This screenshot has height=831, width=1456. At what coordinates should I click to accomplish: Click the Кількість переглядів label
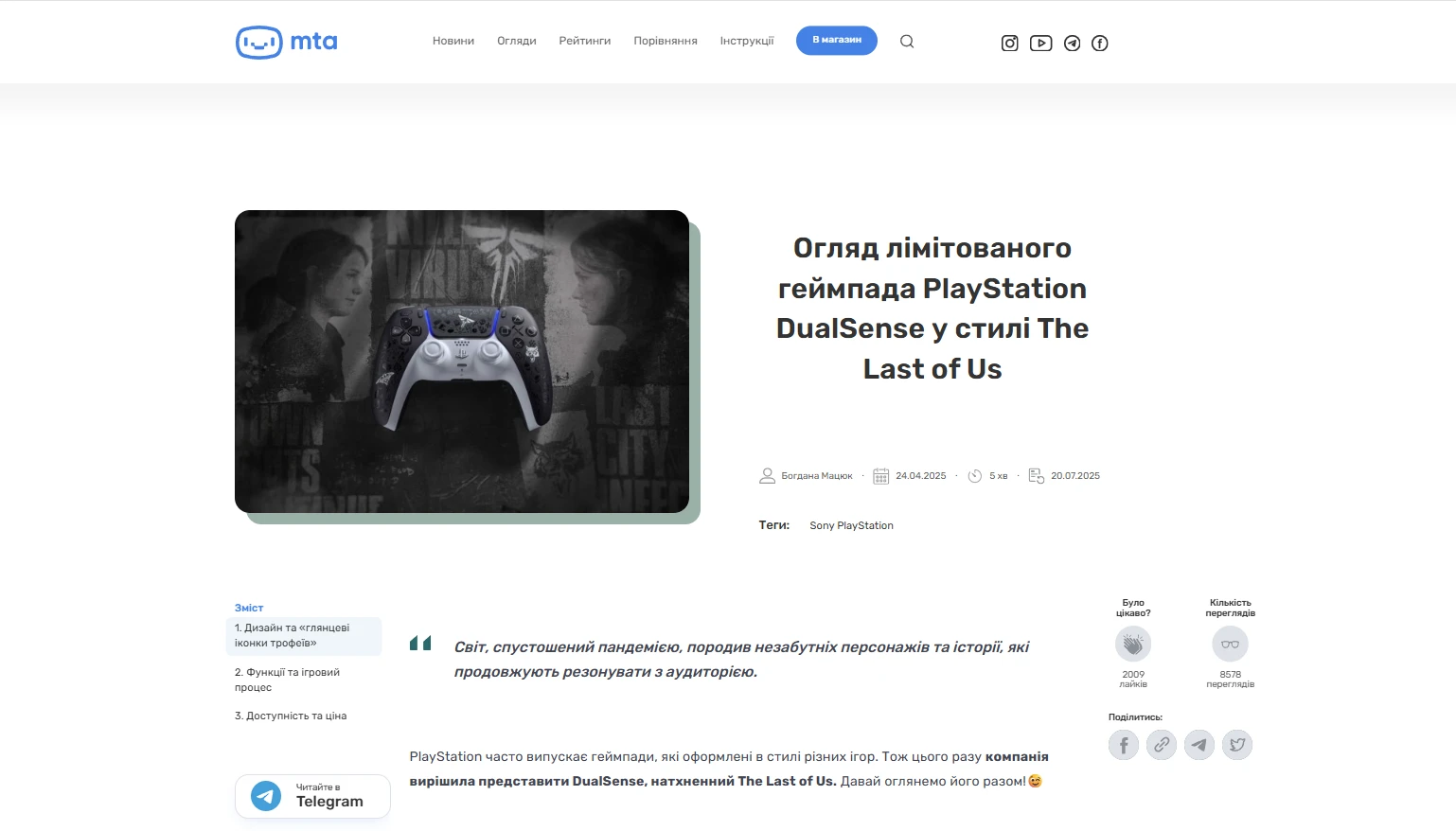pyautogui.click(x=1231, y=608)
